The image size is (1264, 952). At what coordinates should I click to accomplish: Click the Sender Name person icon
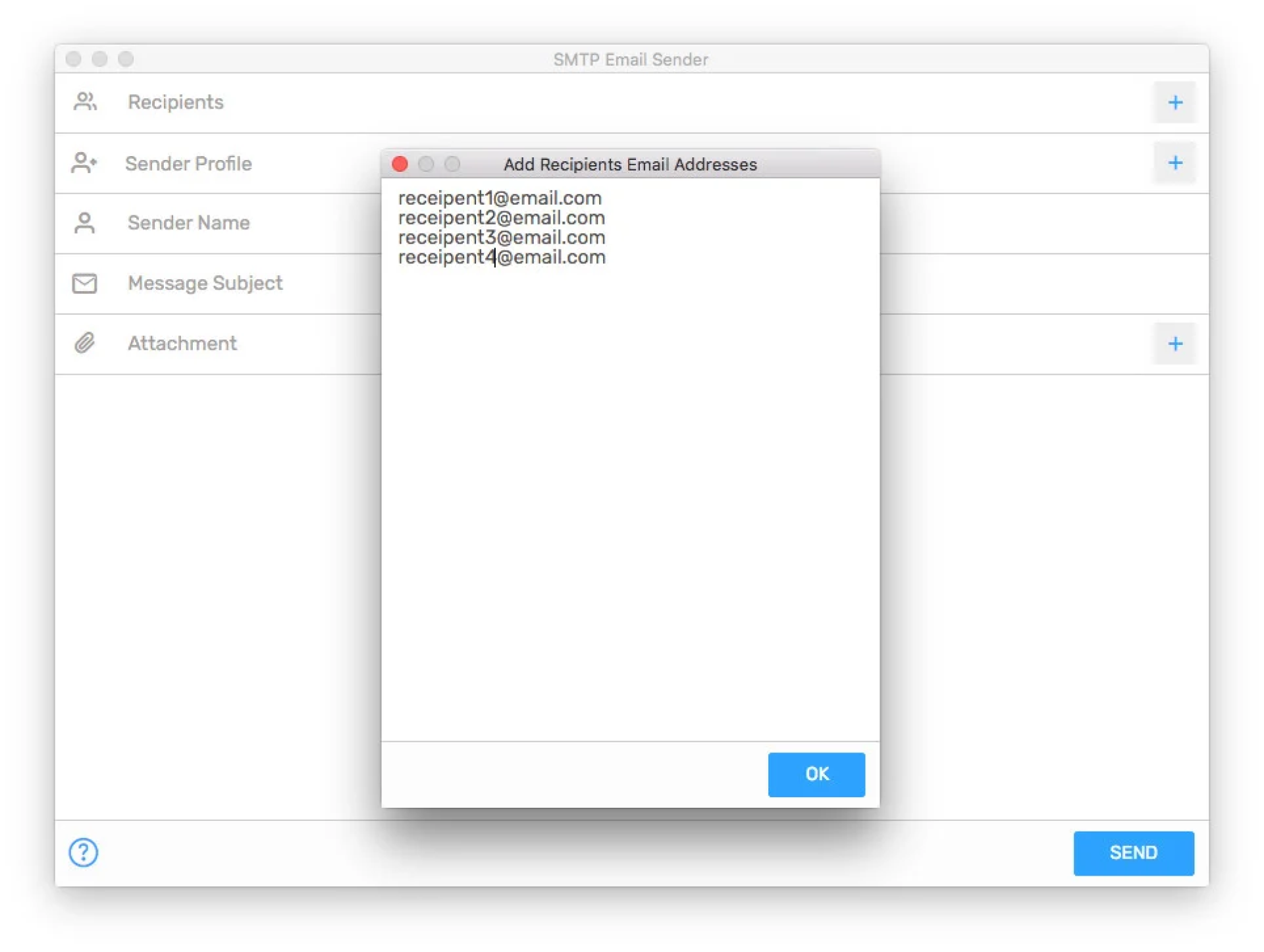(84, 223)
